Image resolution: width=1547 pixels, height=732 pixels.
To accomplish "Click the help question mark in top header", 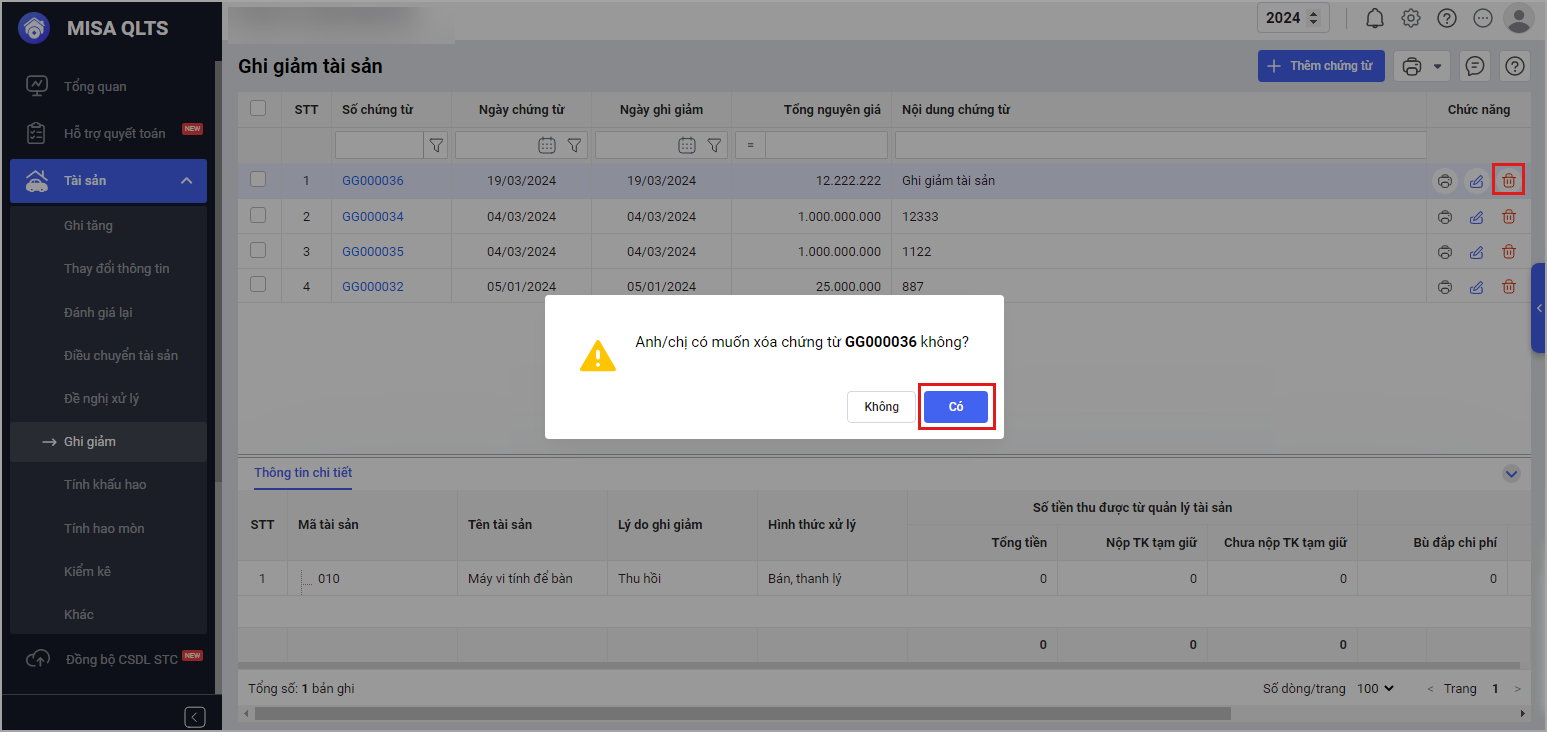I will pyautogui.click(x=1447, y=18).
